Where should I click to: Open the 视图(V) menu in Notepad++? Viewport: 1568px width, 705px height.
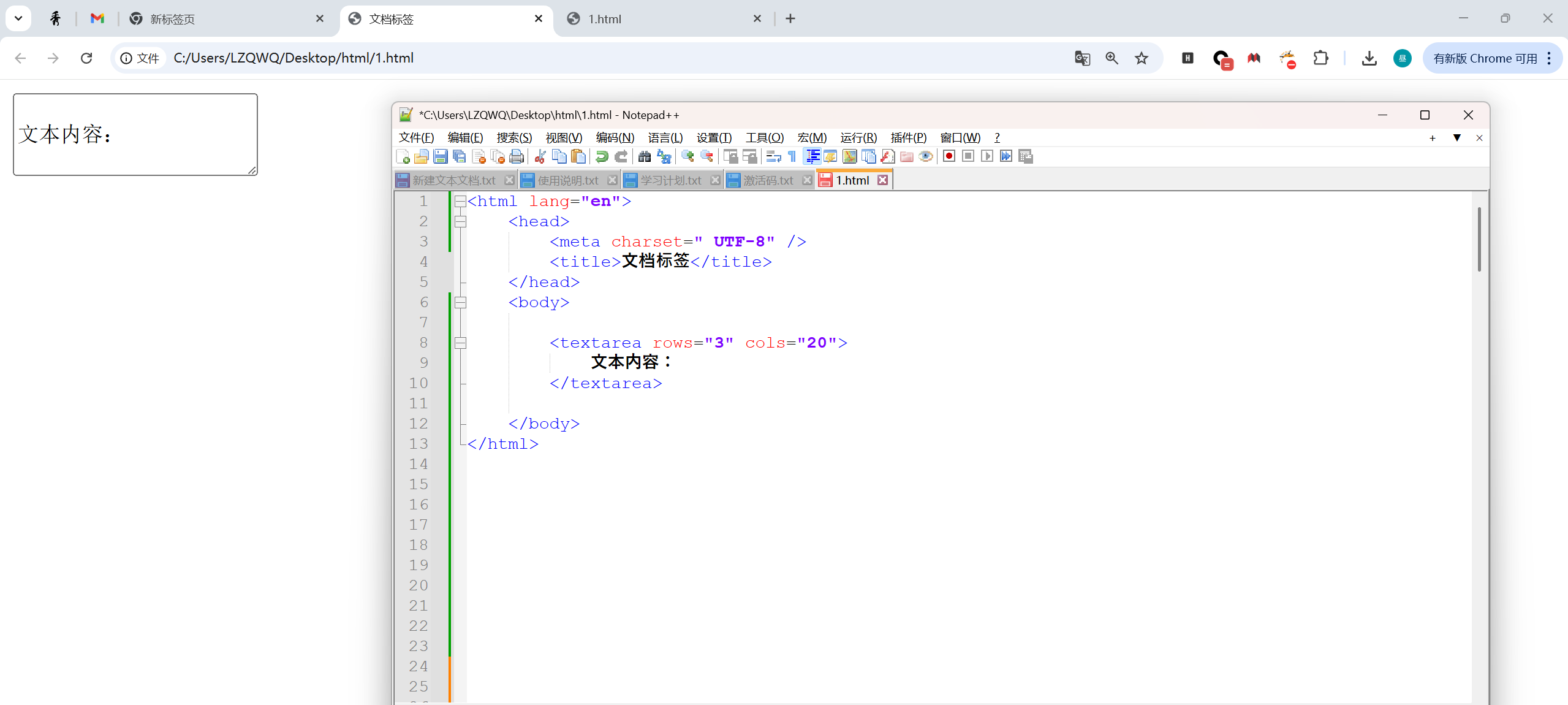564,138
